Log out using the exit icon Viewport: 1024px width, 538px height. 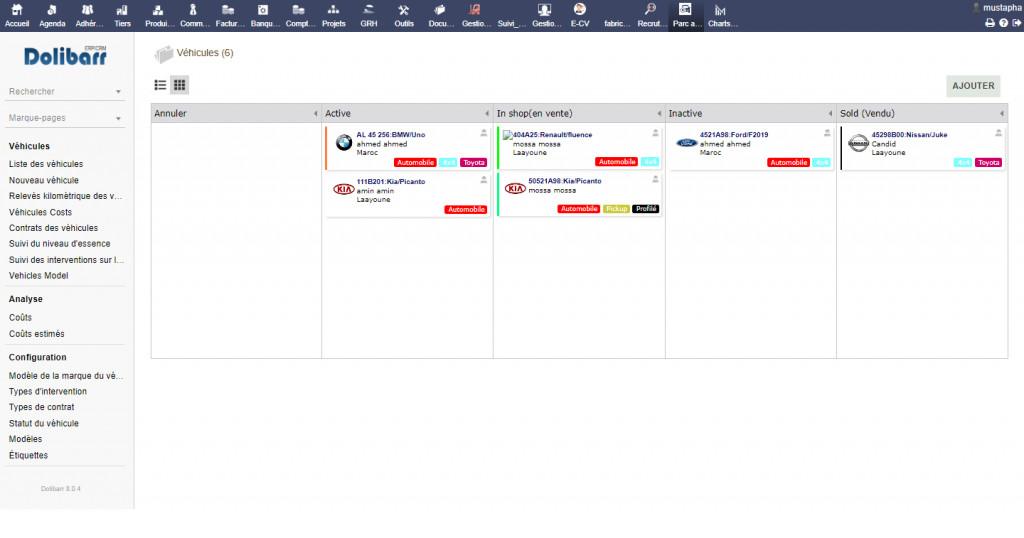1017,23
